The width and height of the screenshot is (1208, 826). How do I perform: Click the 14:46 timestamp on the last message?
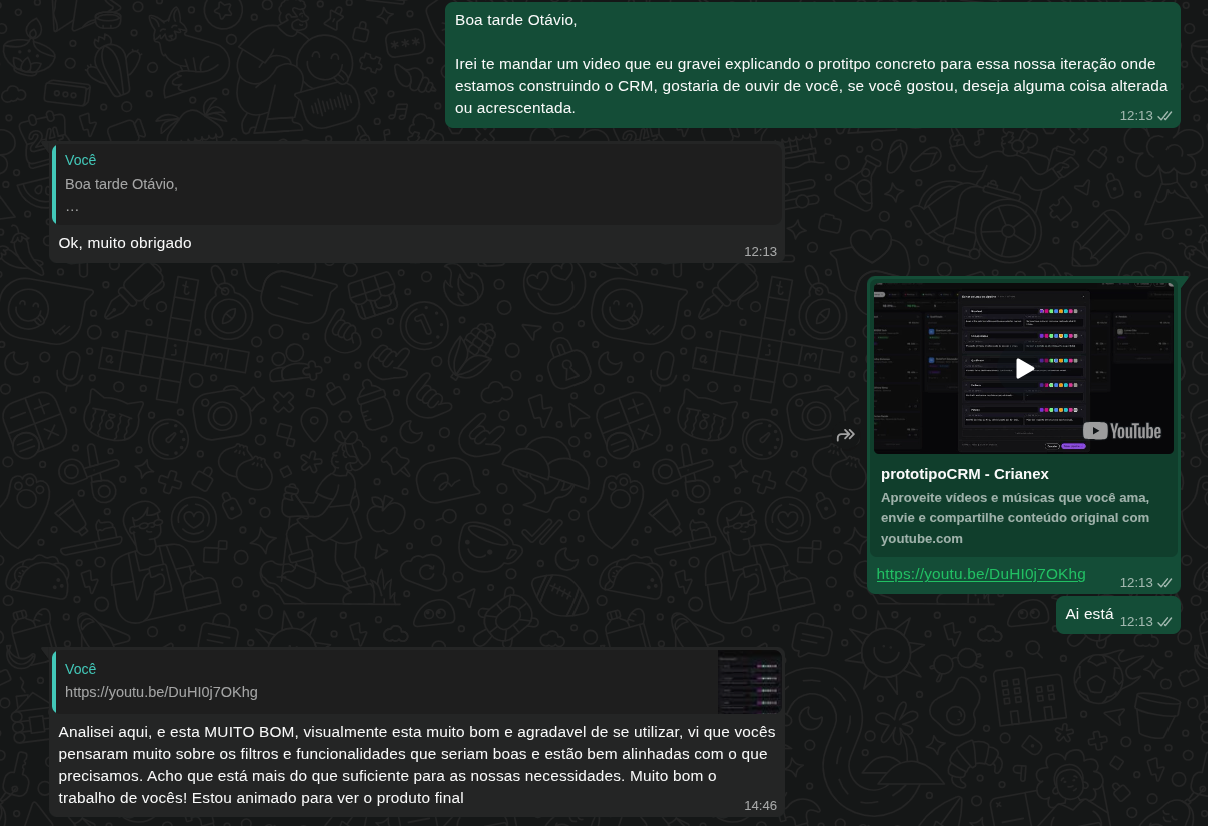(x=760, y=806)
